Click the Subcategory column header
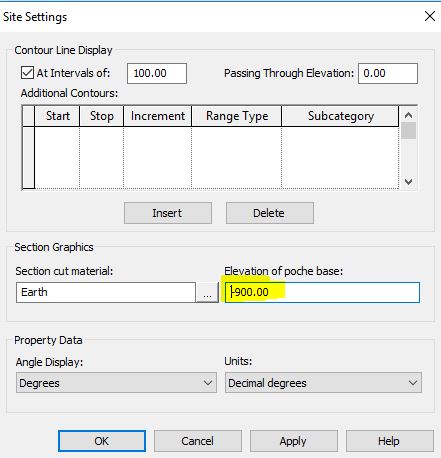Viewport: 441px width, 458px height. (340, 116)
